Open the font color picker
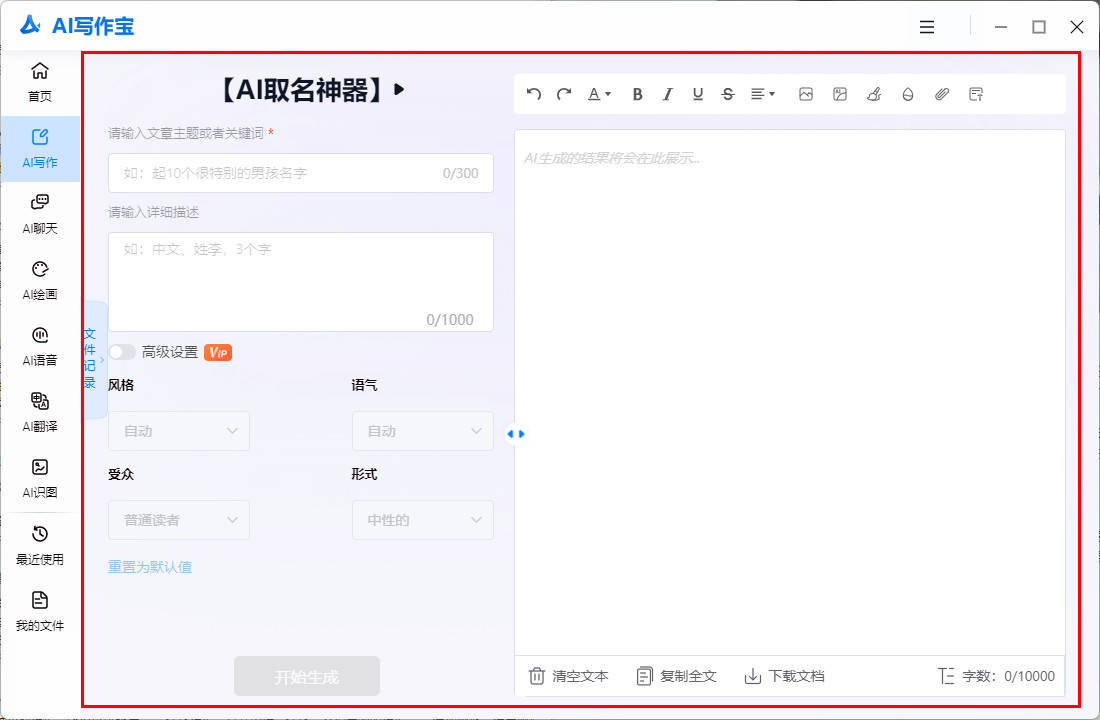This screenshot has width=1100, height=720. [599, 94]
